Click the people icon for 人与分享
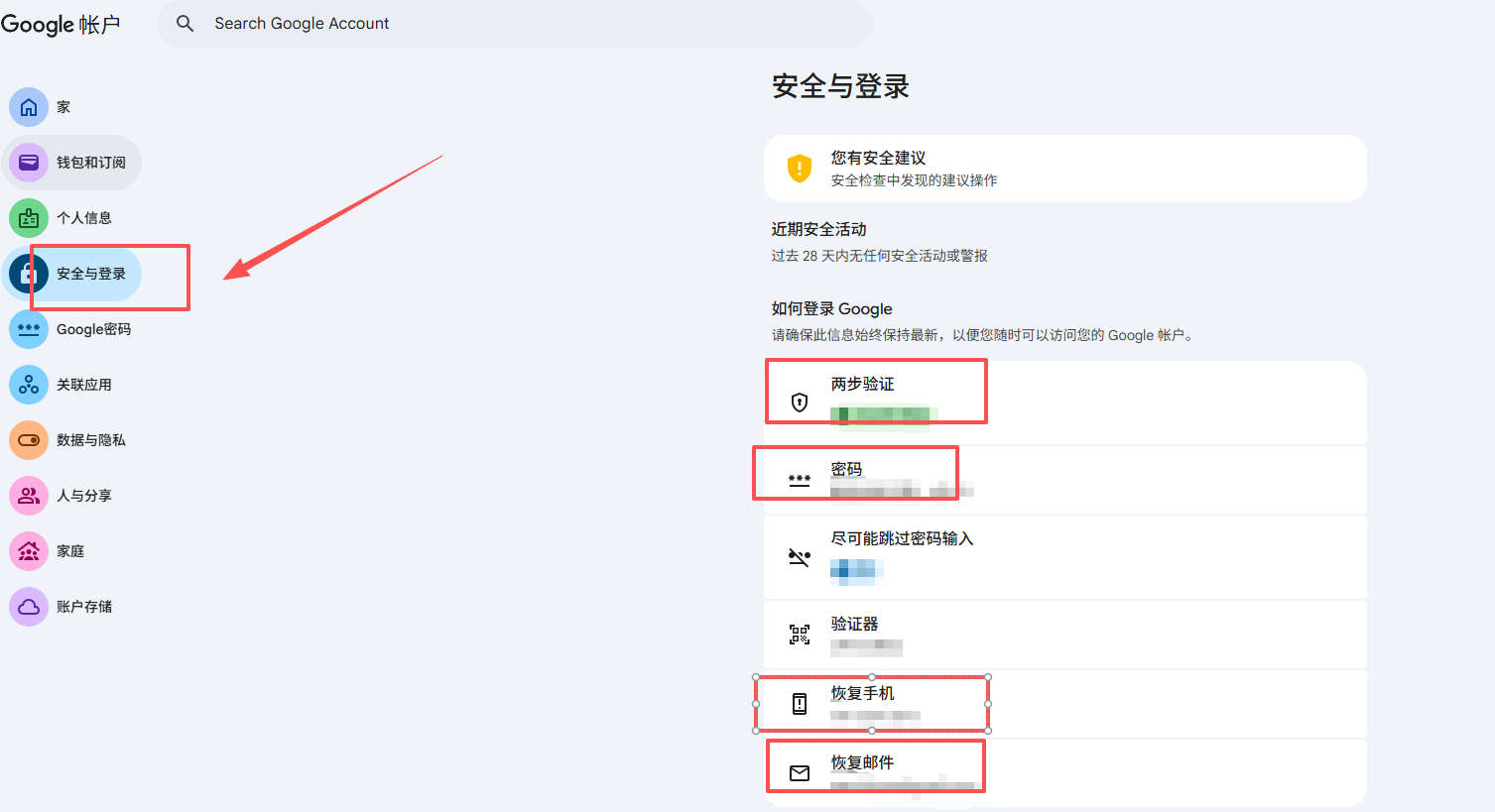Image resolution: width=1495 pixels, height=812 pixels. click(x=29, y=496)
